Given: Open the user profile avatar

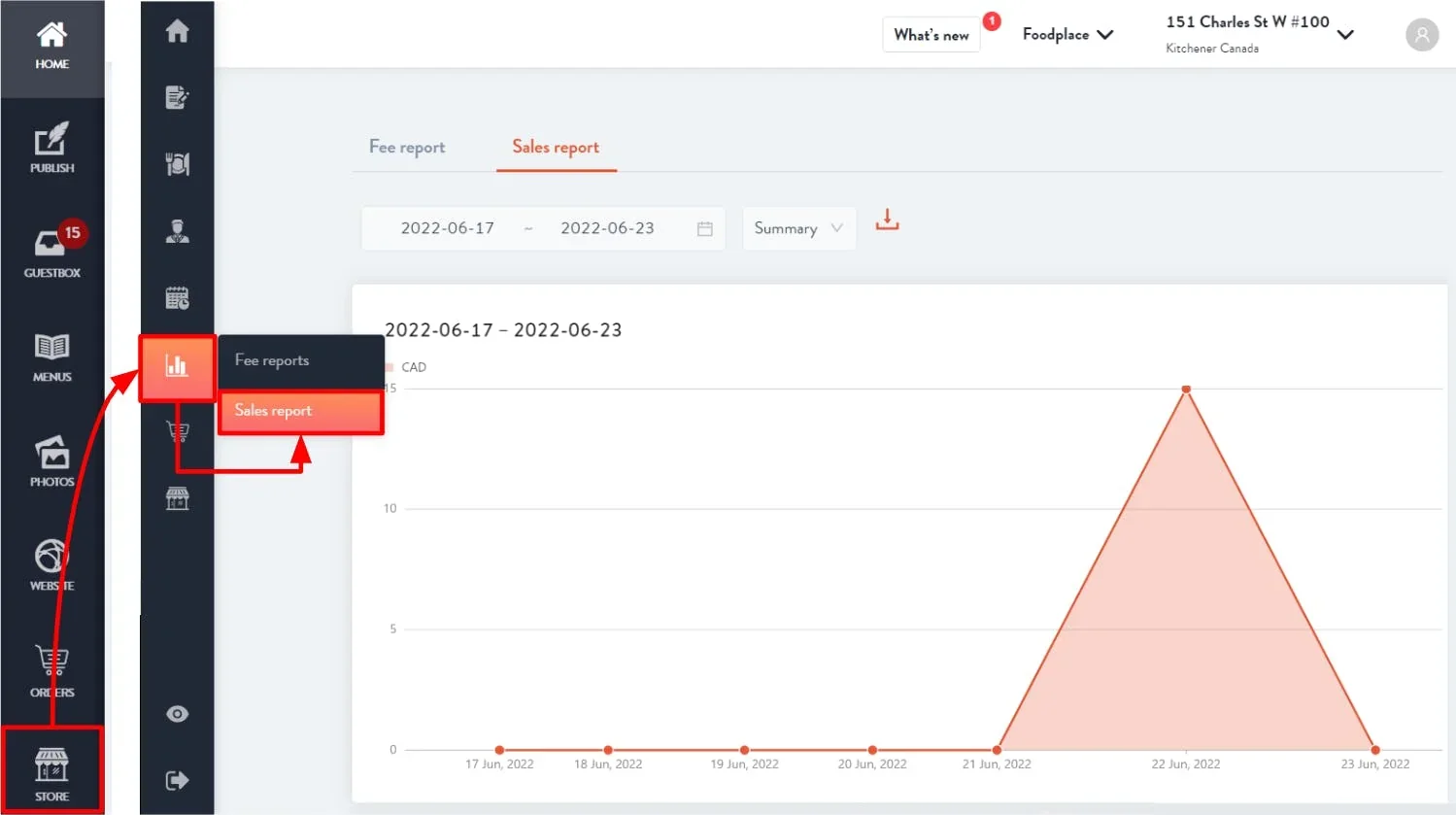Looking at the screenshot, I should [1422, 35].
